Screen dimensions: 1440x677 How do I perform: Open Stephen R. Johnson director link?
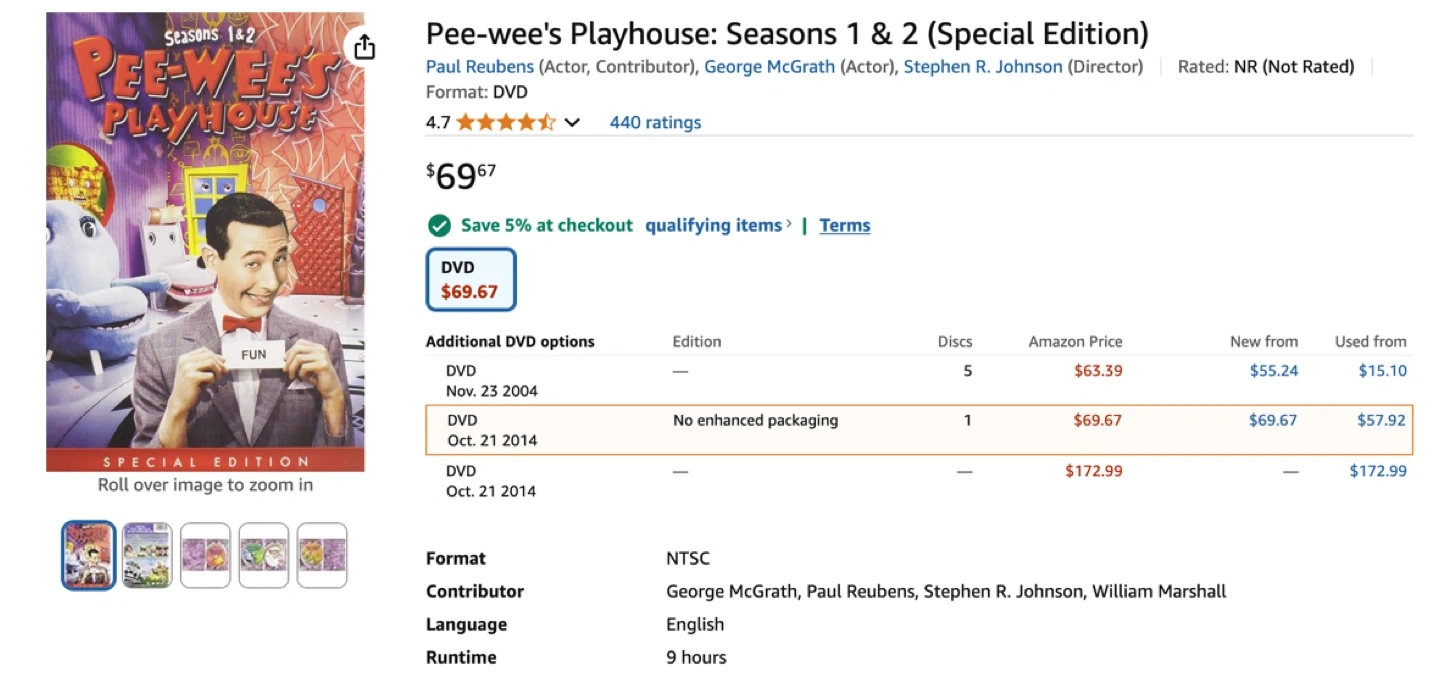982,67
